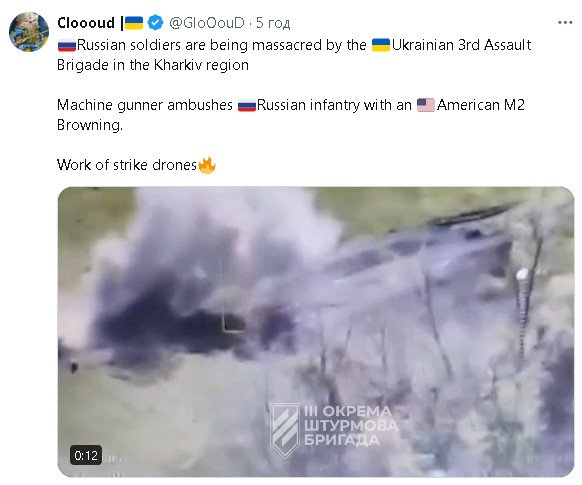
Task: Click the 'ШТУРМОВА БРИГАДА' watermark text
Action: pos(351,433)
